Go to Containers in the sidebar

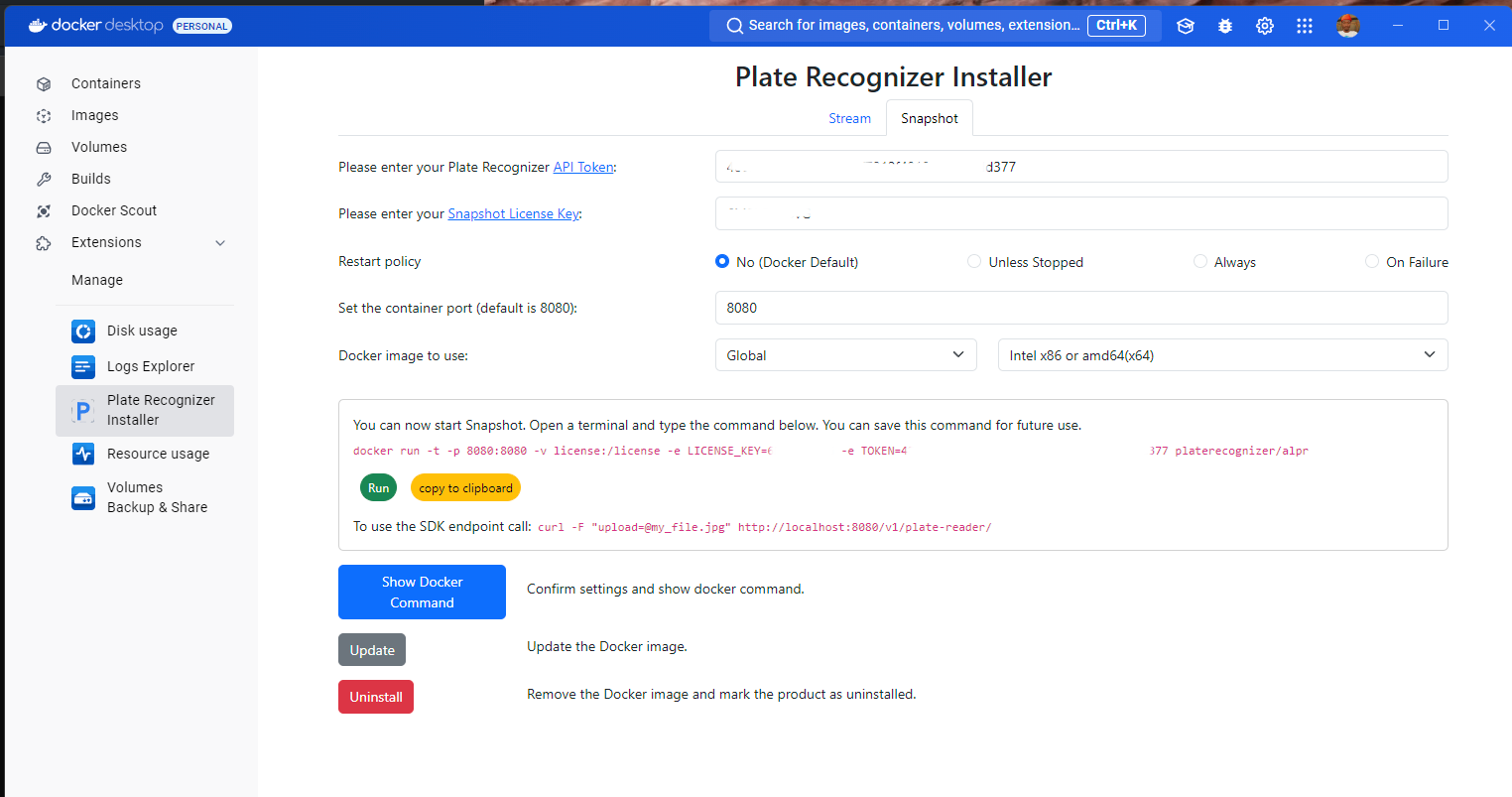105,83
